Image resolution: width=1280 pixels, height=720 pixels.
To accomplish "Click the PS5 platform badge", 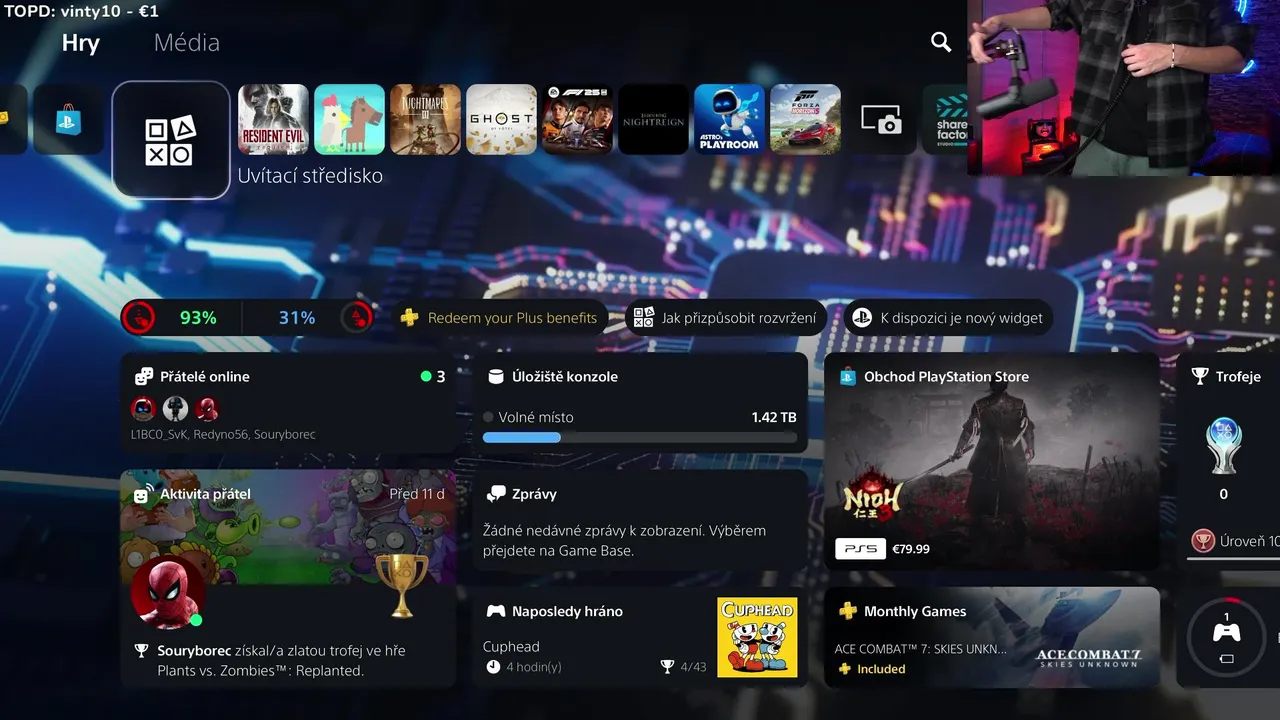I will click(x=860, y=549).
